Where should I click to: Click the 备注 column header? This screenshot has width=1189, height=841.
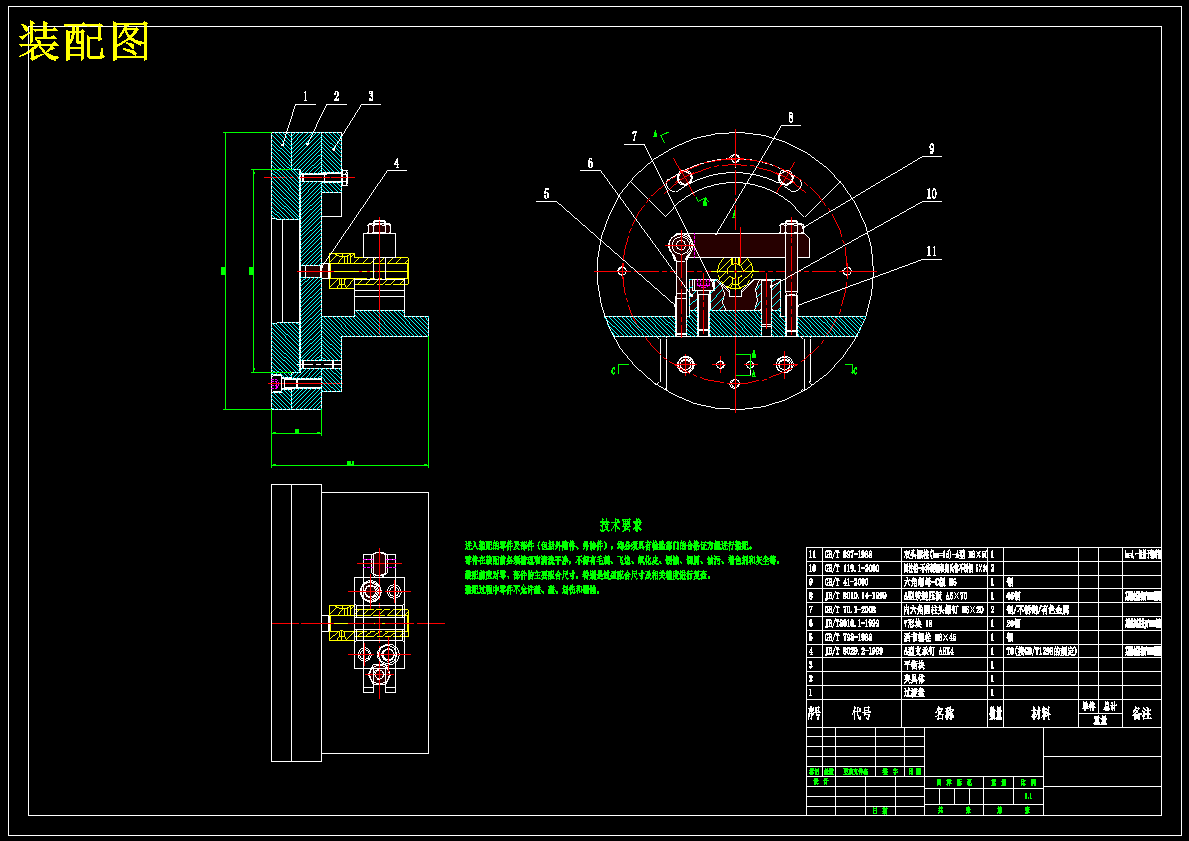(1141, 713)
